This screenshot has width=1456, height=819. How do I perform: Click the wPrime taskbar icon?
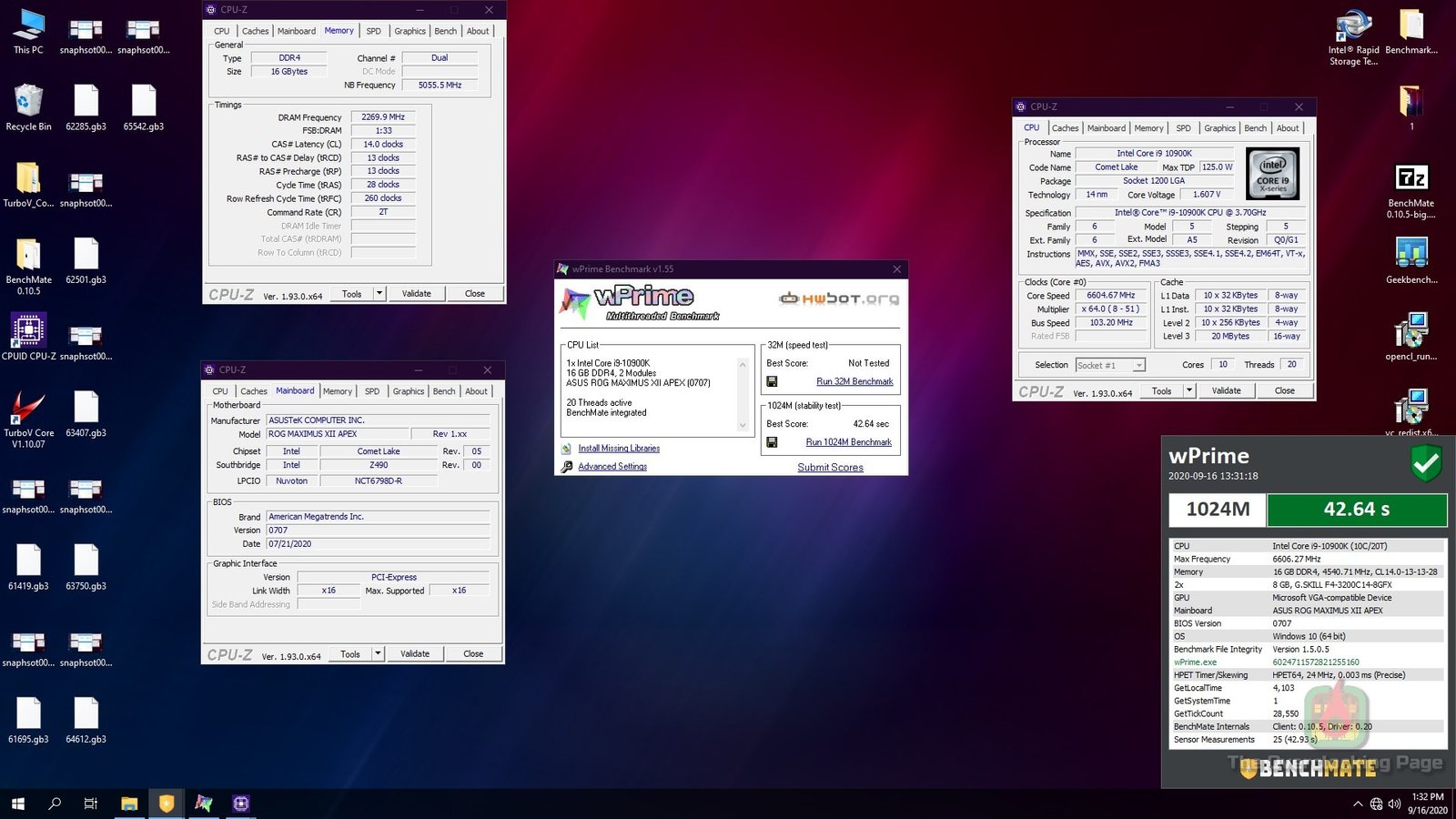tap(204, 804)
